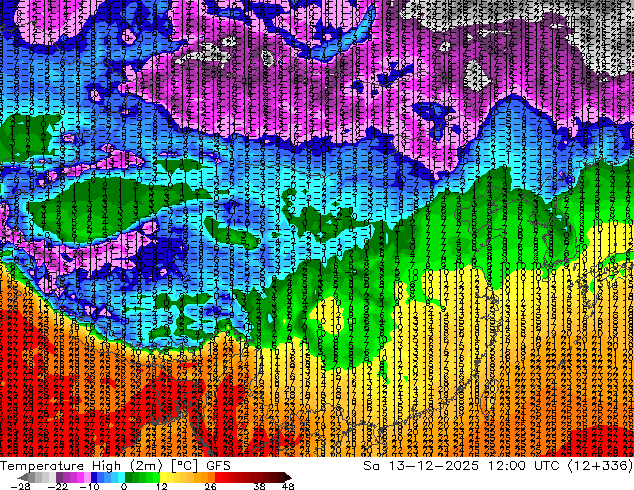Click the '26' legend value

point(210,486)
